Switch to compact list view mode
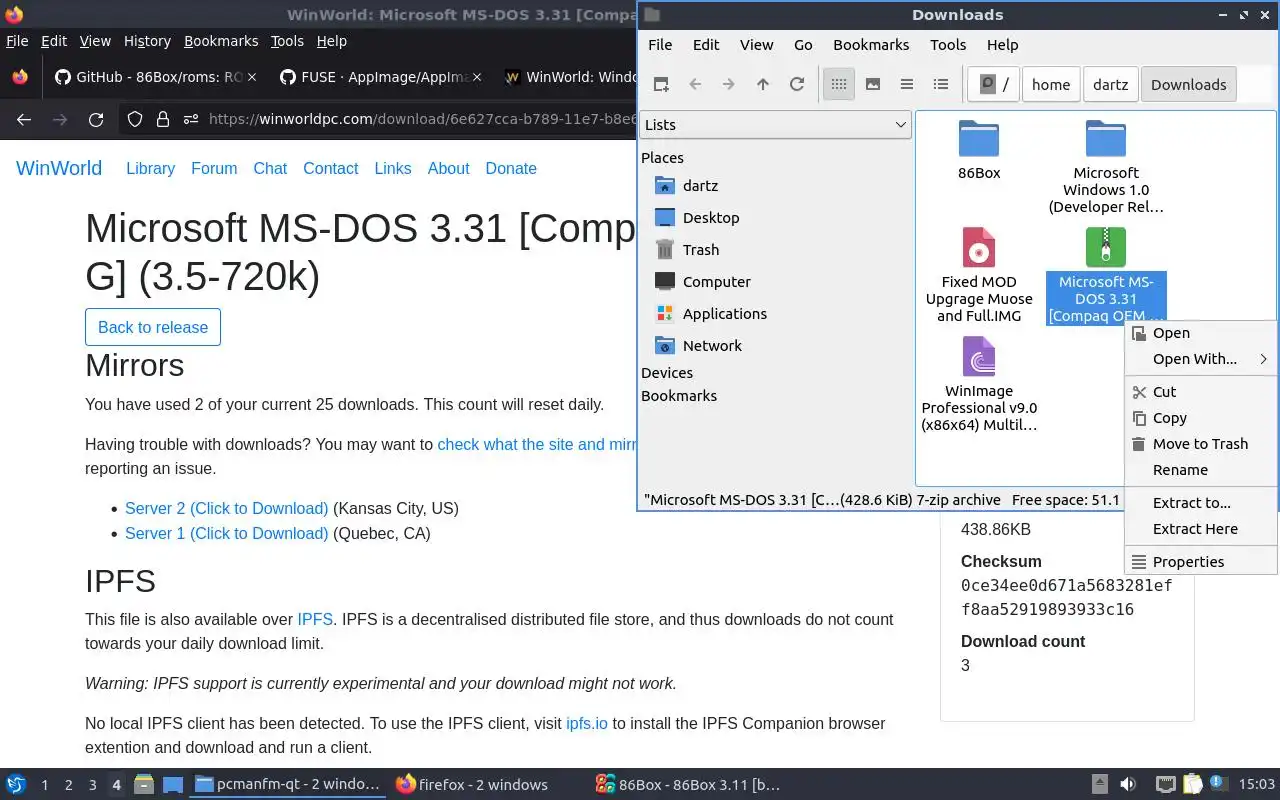The width and height of the screenshot is (1280, 800). click(907, 85)
